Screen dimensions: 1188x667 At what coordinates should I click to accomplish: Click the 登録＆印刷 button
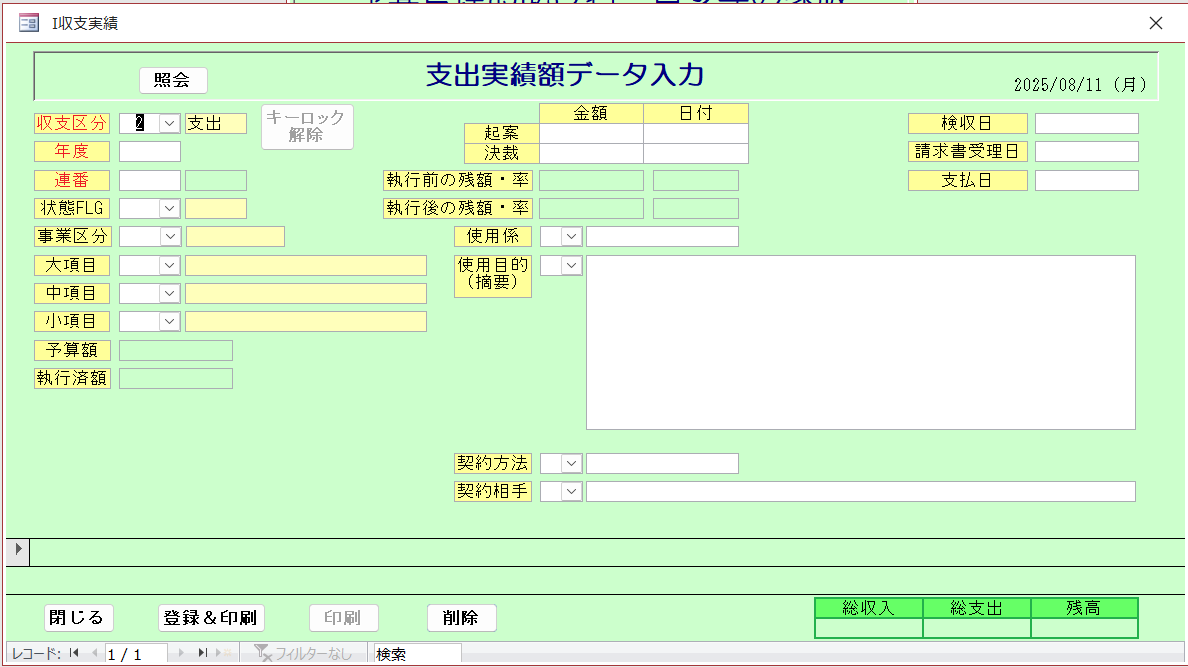click(210, 618)
